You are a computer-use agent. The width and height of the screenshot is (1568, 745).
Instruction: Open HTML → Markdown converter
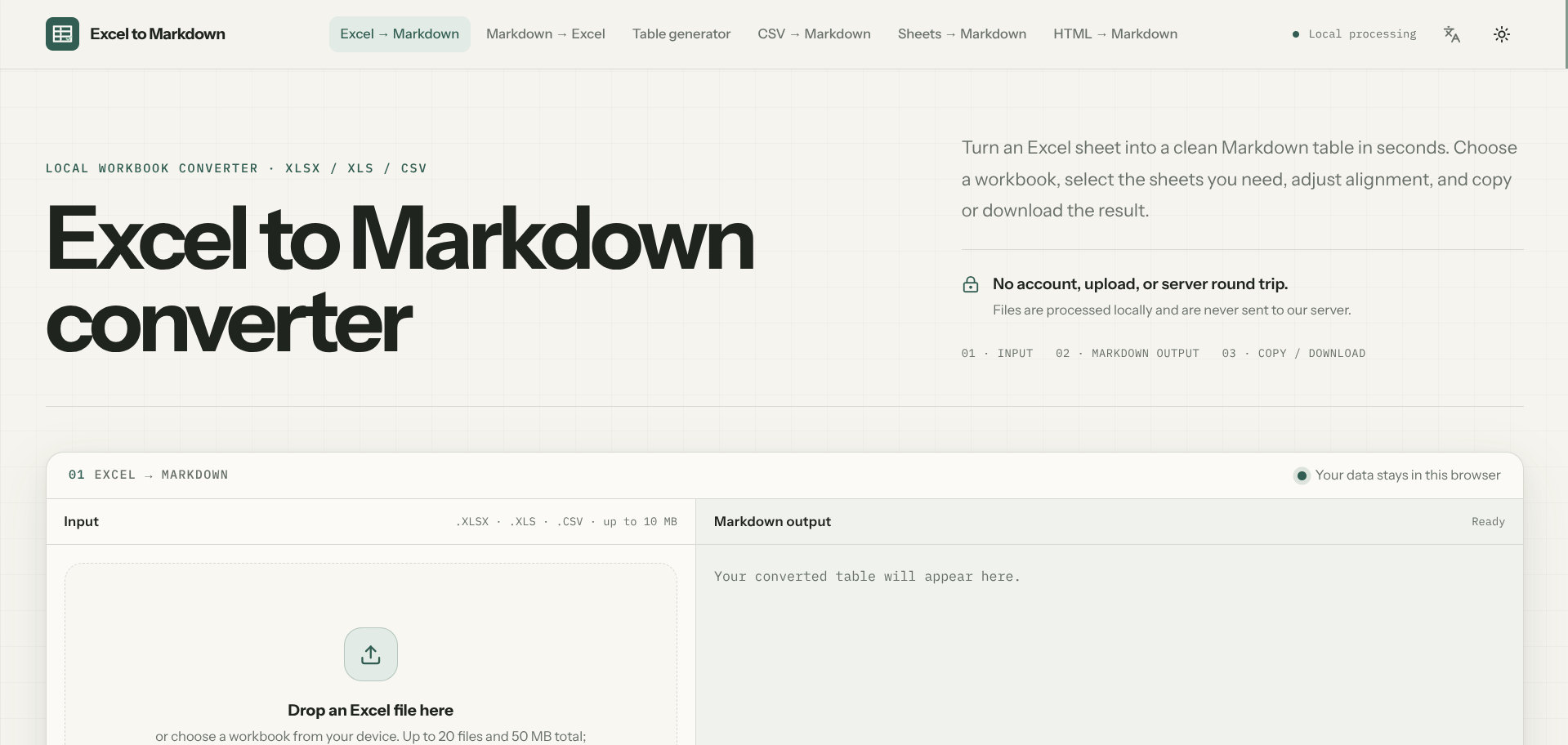click(1115, 34)
